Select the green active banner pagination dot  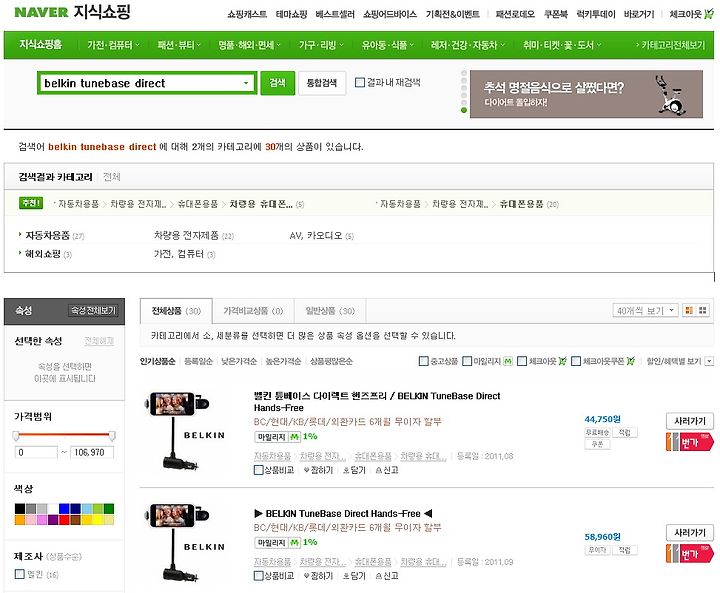pos(464,110)
